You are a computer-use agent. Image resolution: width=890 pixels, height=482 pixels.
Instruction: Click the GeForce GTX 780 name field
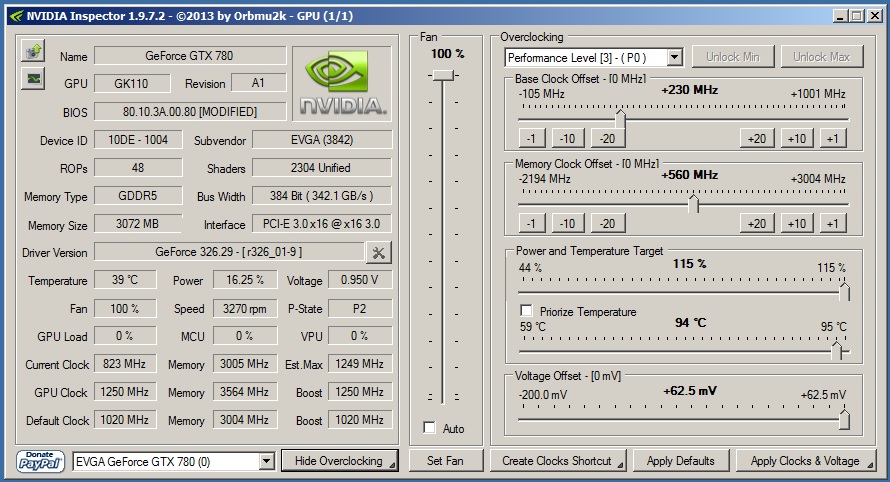point(190,56)
